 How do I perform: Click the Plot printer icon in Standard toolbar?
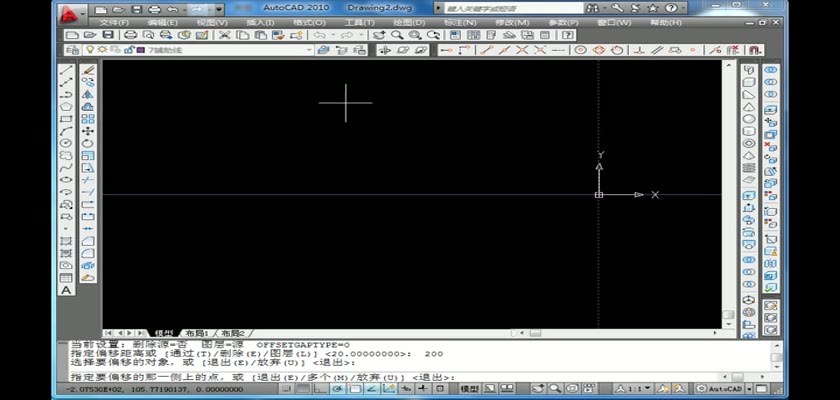pyautogui.click(x=130, y=35)
